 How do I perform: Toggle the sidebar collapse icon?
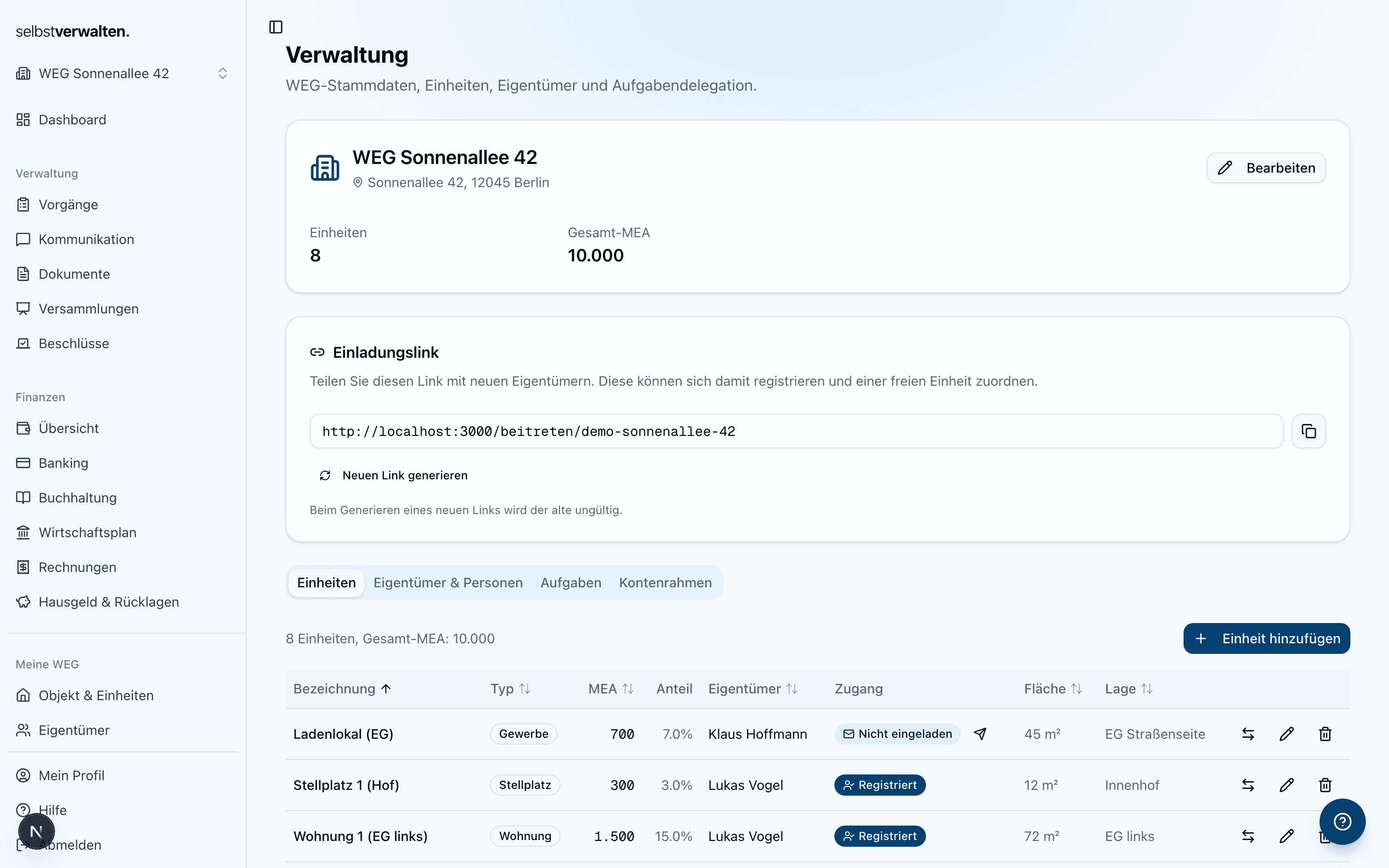(275, 27)
